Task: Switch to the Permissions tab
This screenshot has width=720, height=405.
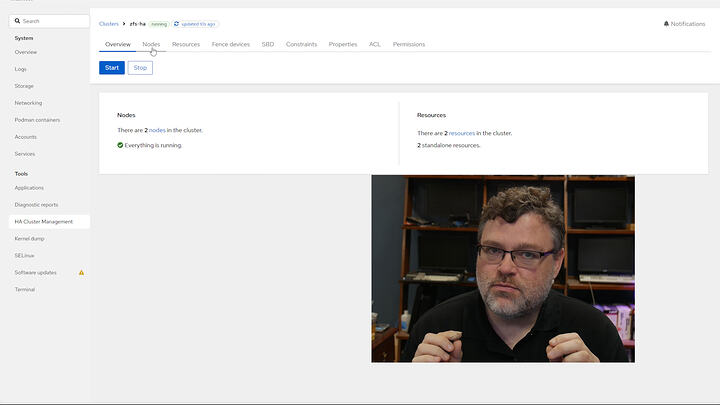Action: (x=409, y=45)
